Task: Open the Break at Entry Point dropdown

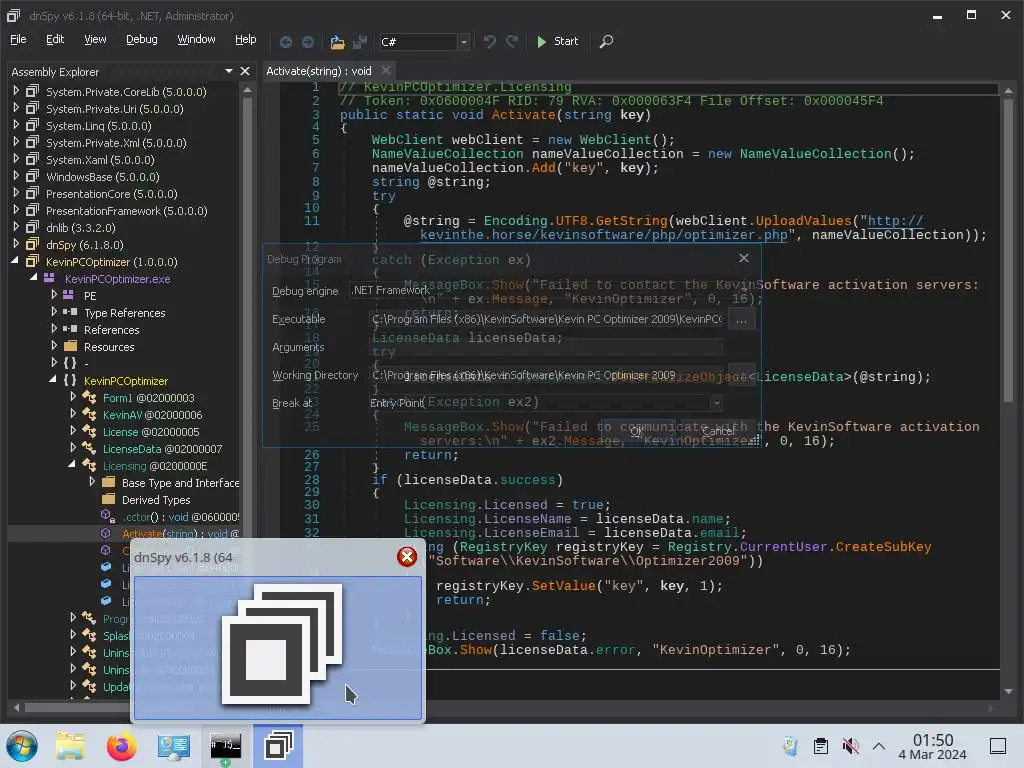Action: [x=716, y=403]
